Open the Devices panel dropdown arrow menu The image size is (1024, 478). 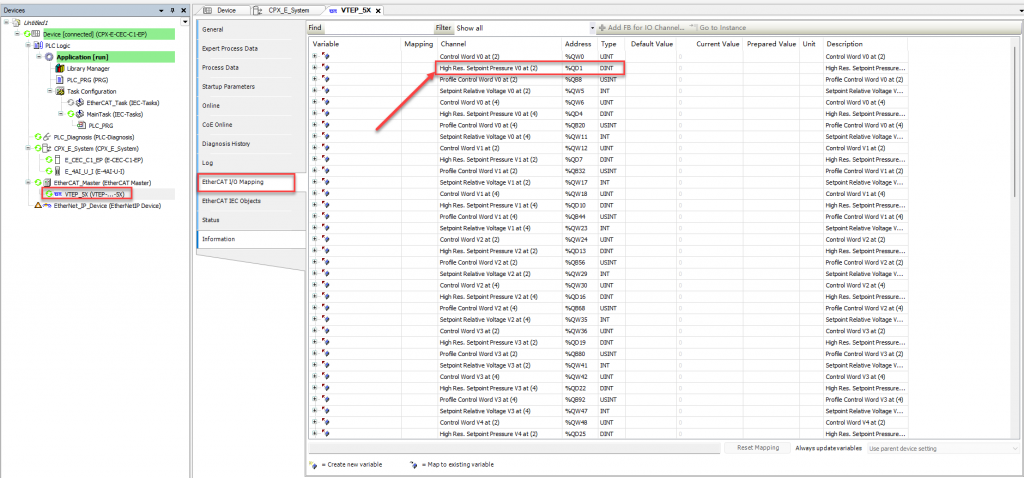pyautogui.click(x=161, y=10)
